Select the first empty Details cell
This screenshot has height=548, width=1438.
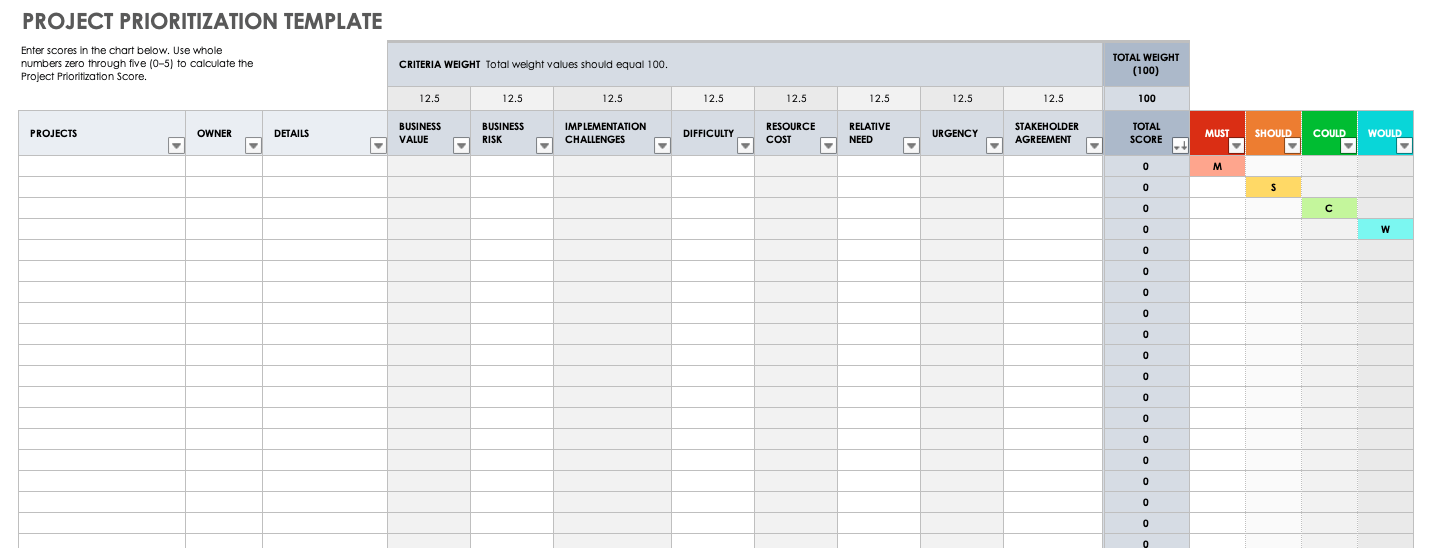point(325,167)
